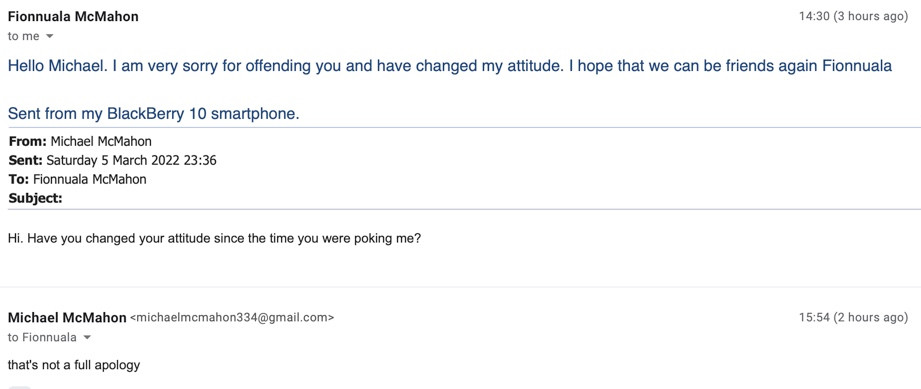Click sender name Fionnuala McMahon at top

click(x=73, y=16)
